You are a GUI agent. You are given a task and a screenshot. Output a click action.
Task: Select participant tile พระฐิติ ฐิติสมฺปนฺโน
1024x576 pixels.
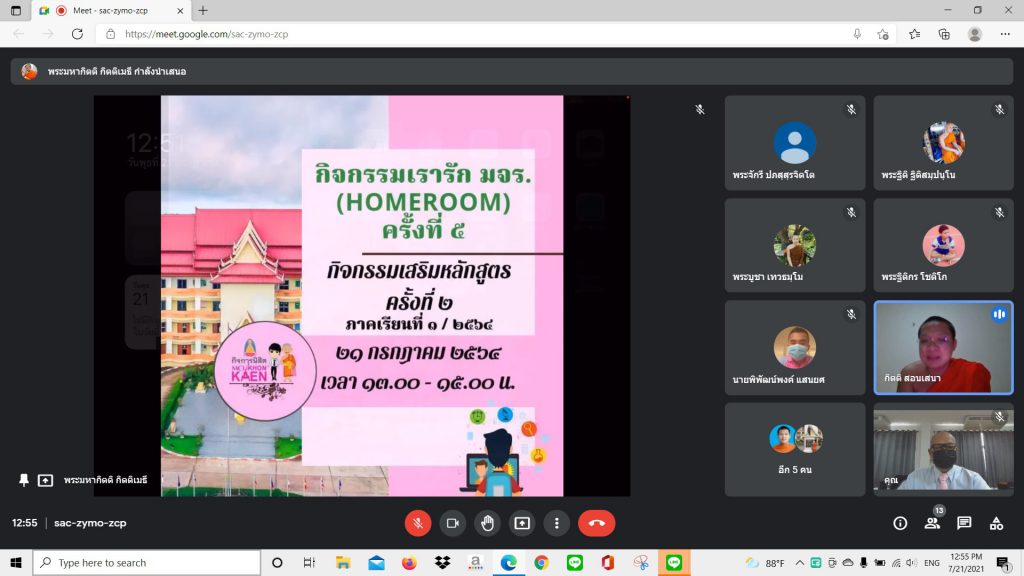pos(944,143)
